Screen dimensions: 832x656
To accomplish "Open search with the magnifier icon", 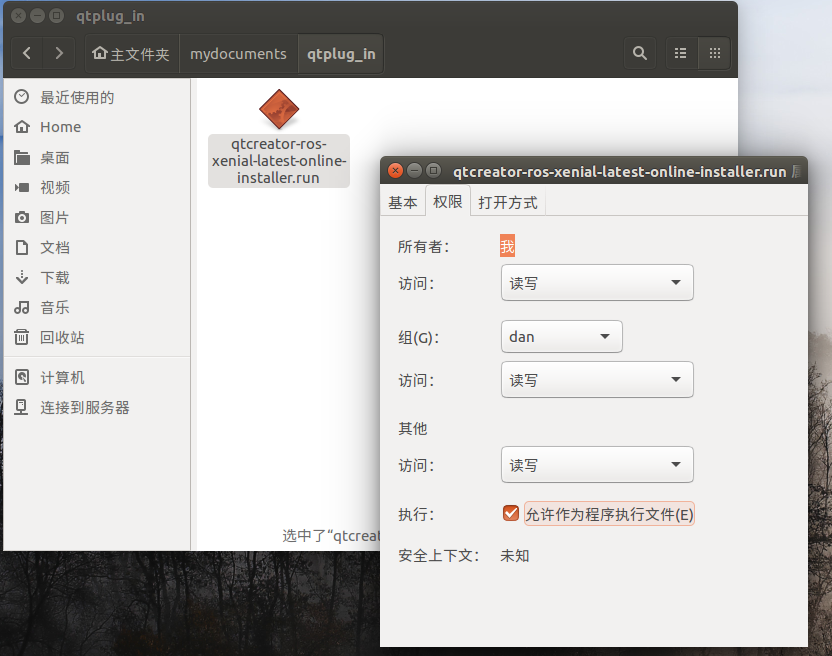I will [x=640, y=53].
